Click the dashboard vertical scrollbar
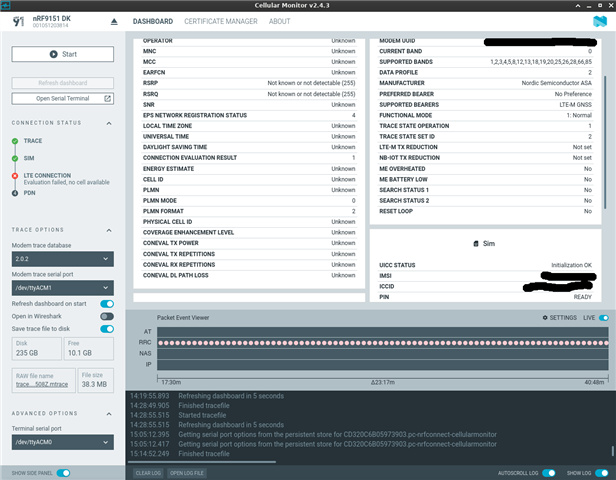616x480 pixels. pos(605,141)
